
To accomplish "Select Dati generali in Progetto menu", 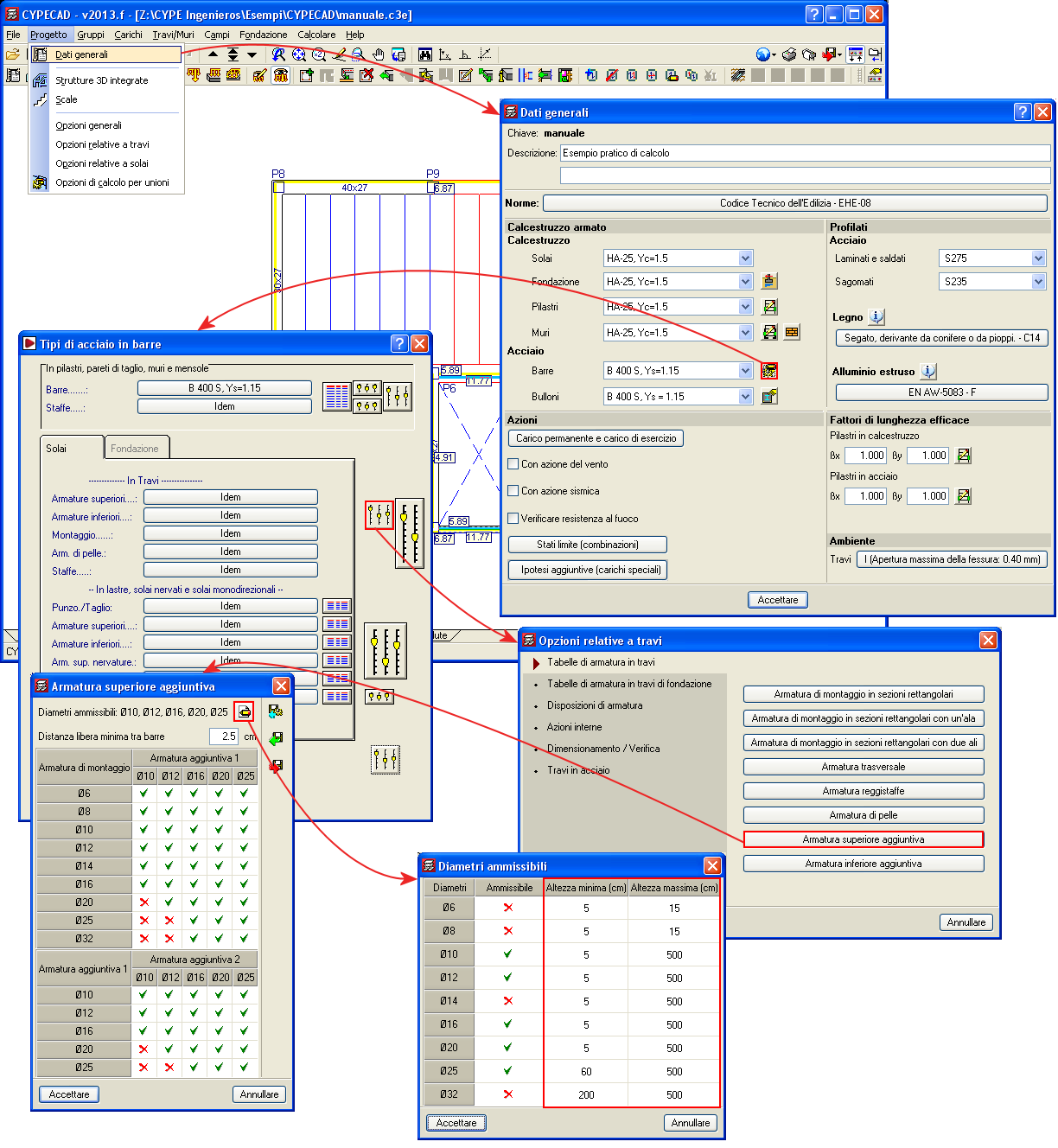I will (106, 54).
